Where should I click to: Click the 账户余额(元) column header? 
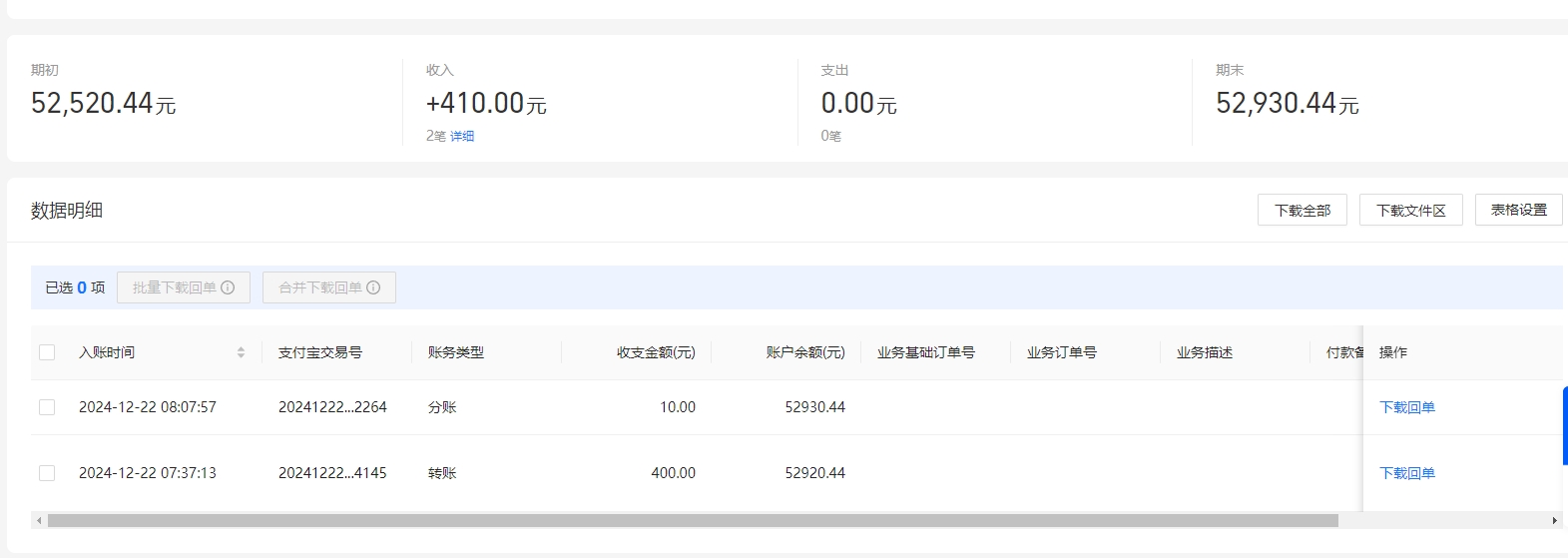click(805, 352)
